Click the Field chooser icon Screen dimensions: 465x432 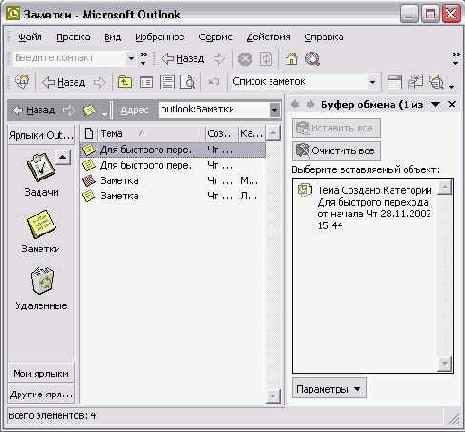[415, 82]
